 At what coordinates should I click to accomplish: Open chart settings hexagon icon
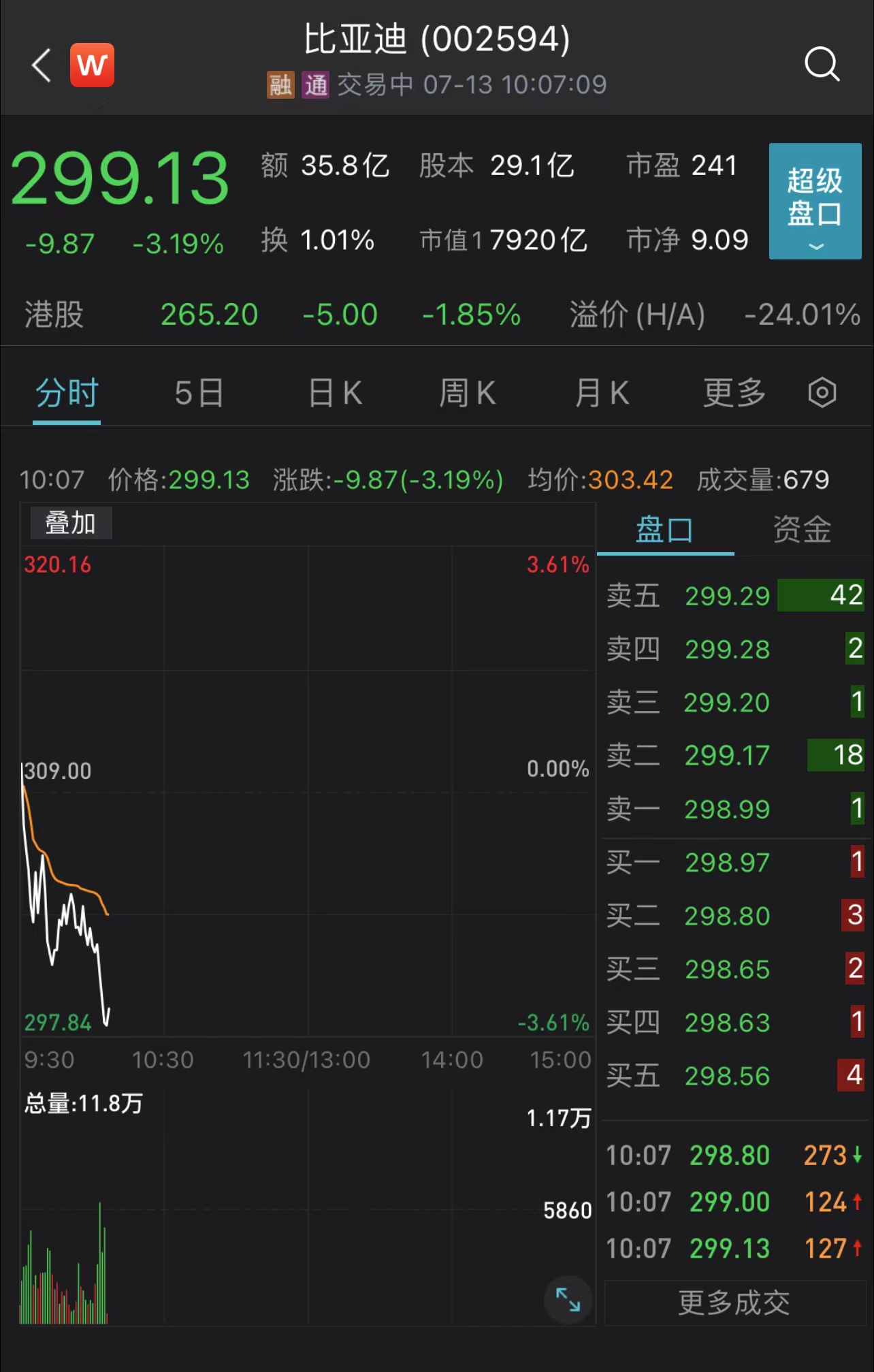pos(822,393)
